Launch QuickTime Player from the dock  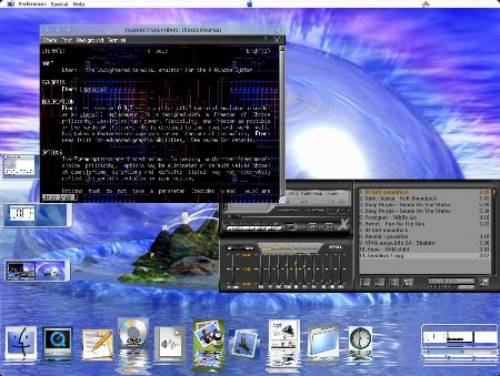[57, 343]
